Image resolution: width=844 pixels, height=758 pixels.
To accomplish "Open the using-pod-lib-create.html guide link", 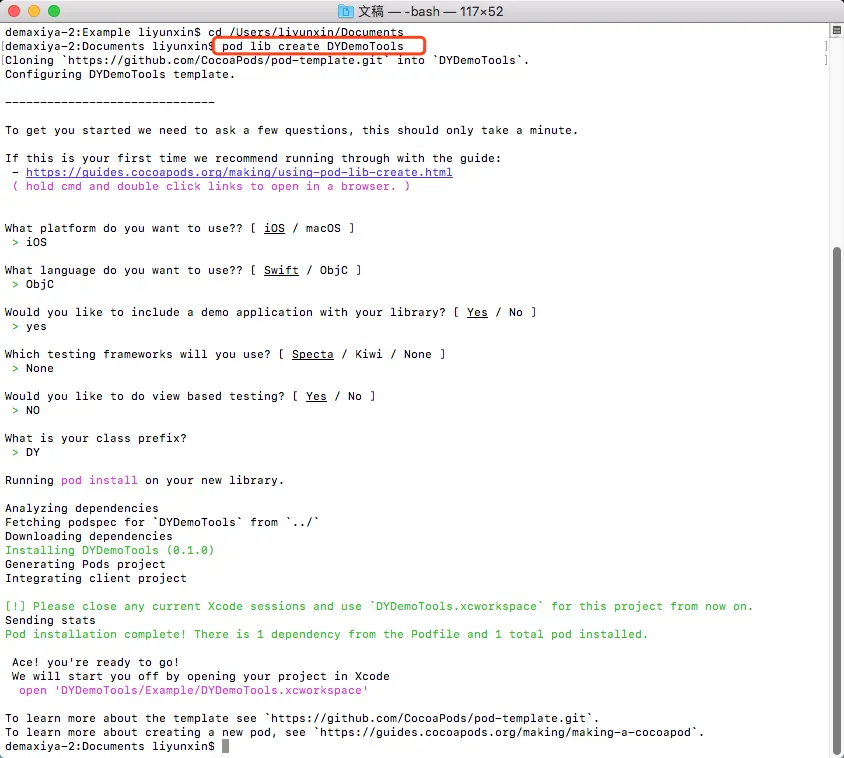I will 239,172.
